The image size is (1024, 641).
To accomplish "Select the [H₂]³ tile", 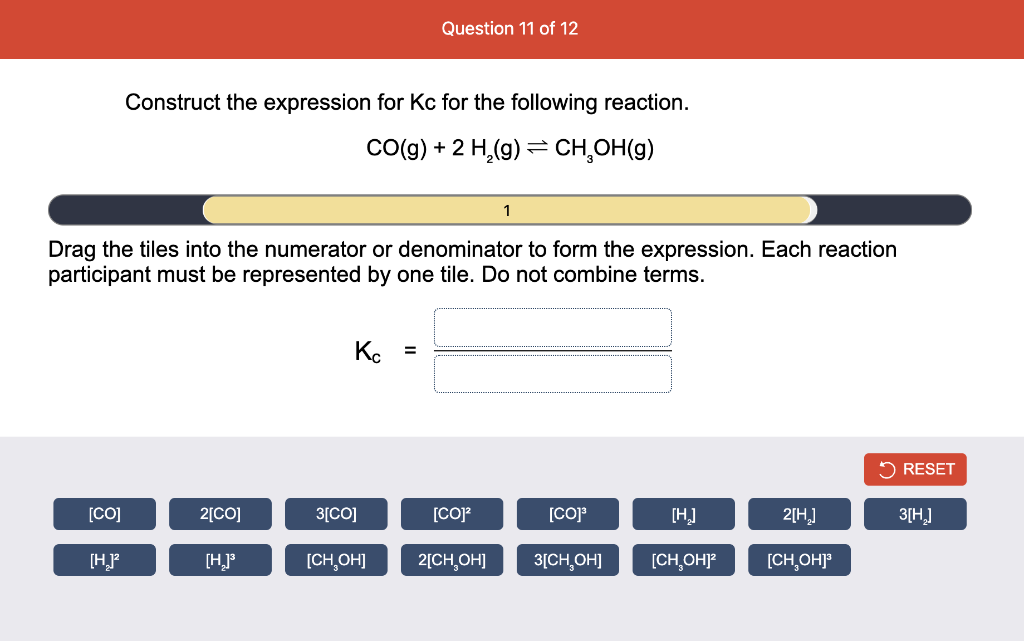I will point(220,559).
